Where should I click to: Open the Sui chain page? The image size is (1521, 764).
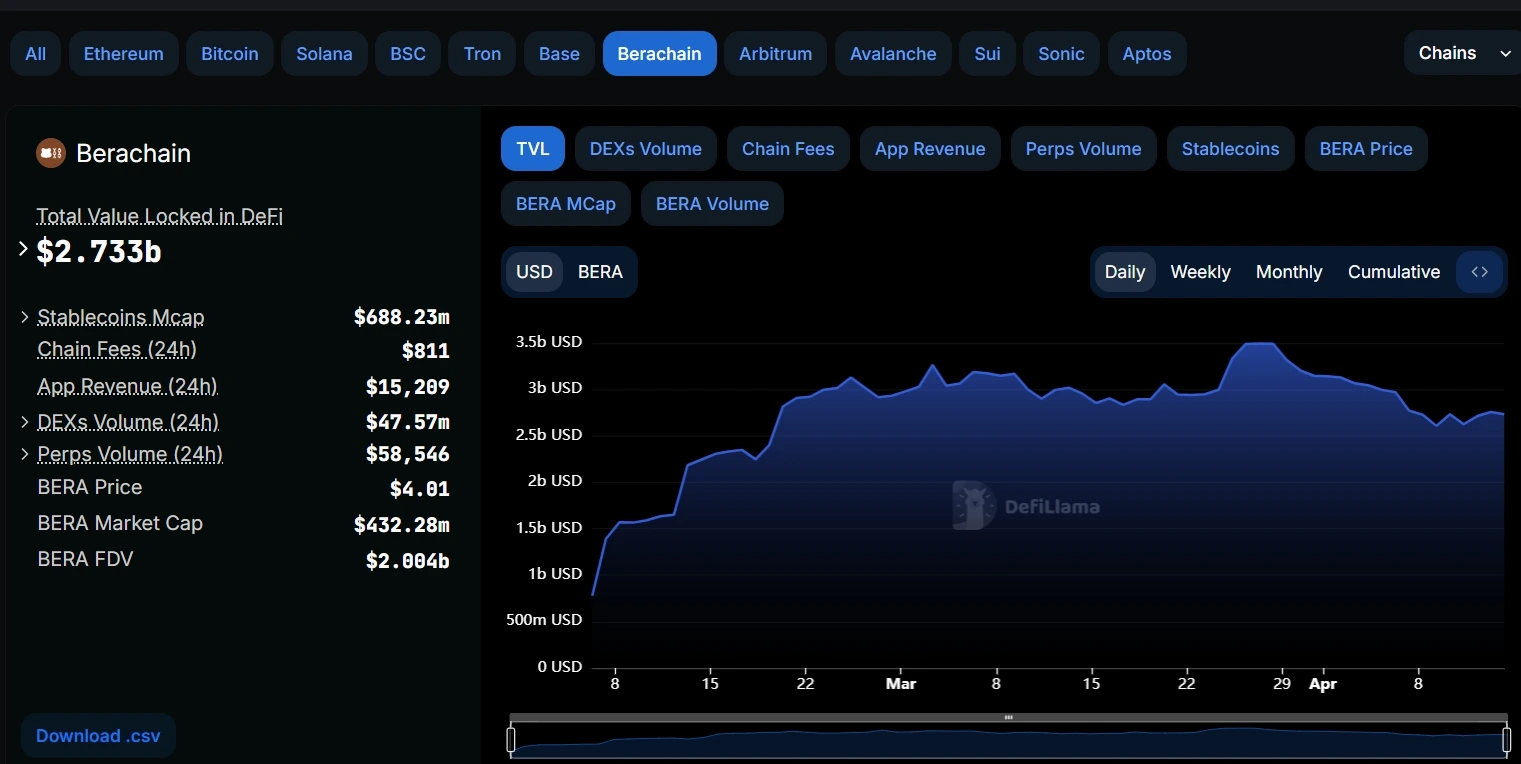pyautogui.click(x=987, y=54)
